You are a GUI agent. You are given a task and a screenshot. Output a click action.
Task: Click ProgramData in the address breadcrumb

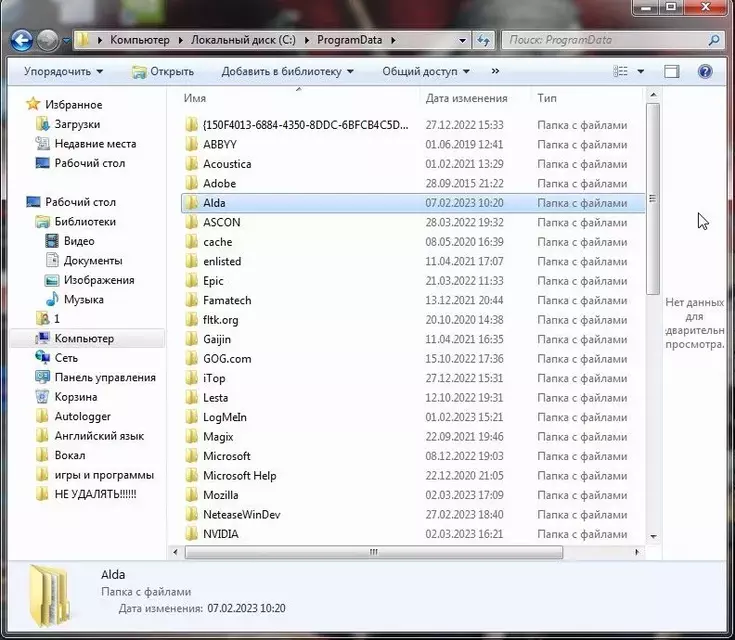coord(349,40)
